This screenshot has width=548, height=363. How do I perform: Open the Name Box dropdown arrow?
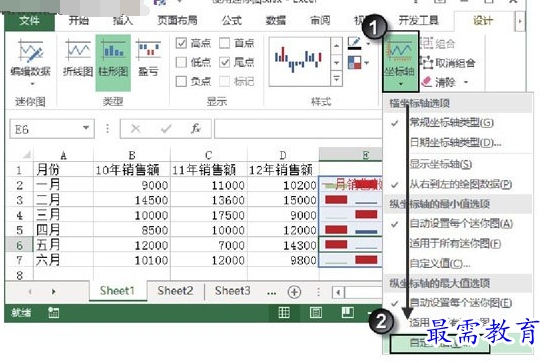(86, 128)
